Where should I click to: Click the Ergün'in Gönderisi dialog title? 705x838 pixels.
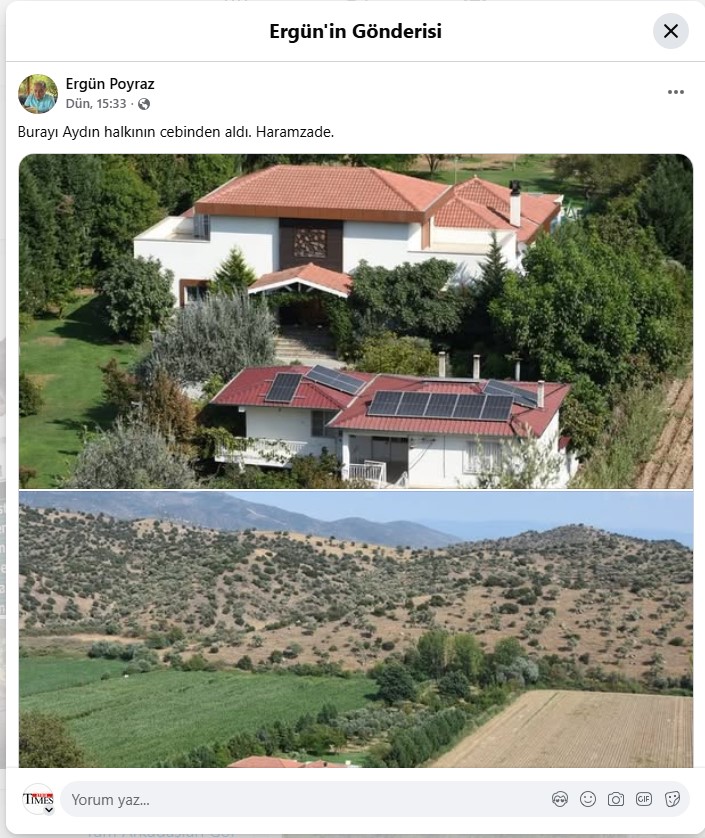(355, 32)
